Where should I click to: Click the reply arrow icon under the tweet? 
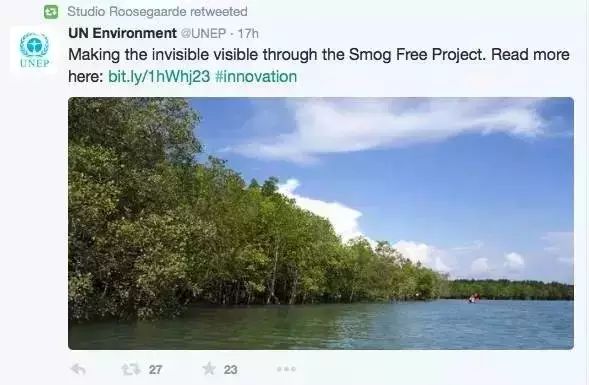(x=78, y=369)
